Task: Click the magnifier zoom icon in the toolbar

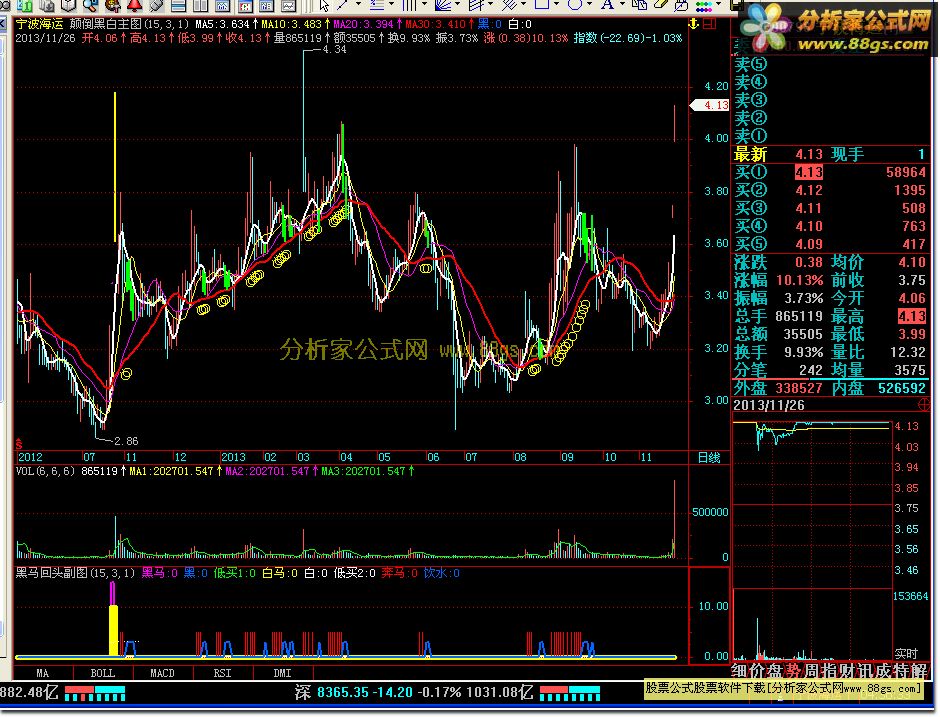Action: point(90,5)
